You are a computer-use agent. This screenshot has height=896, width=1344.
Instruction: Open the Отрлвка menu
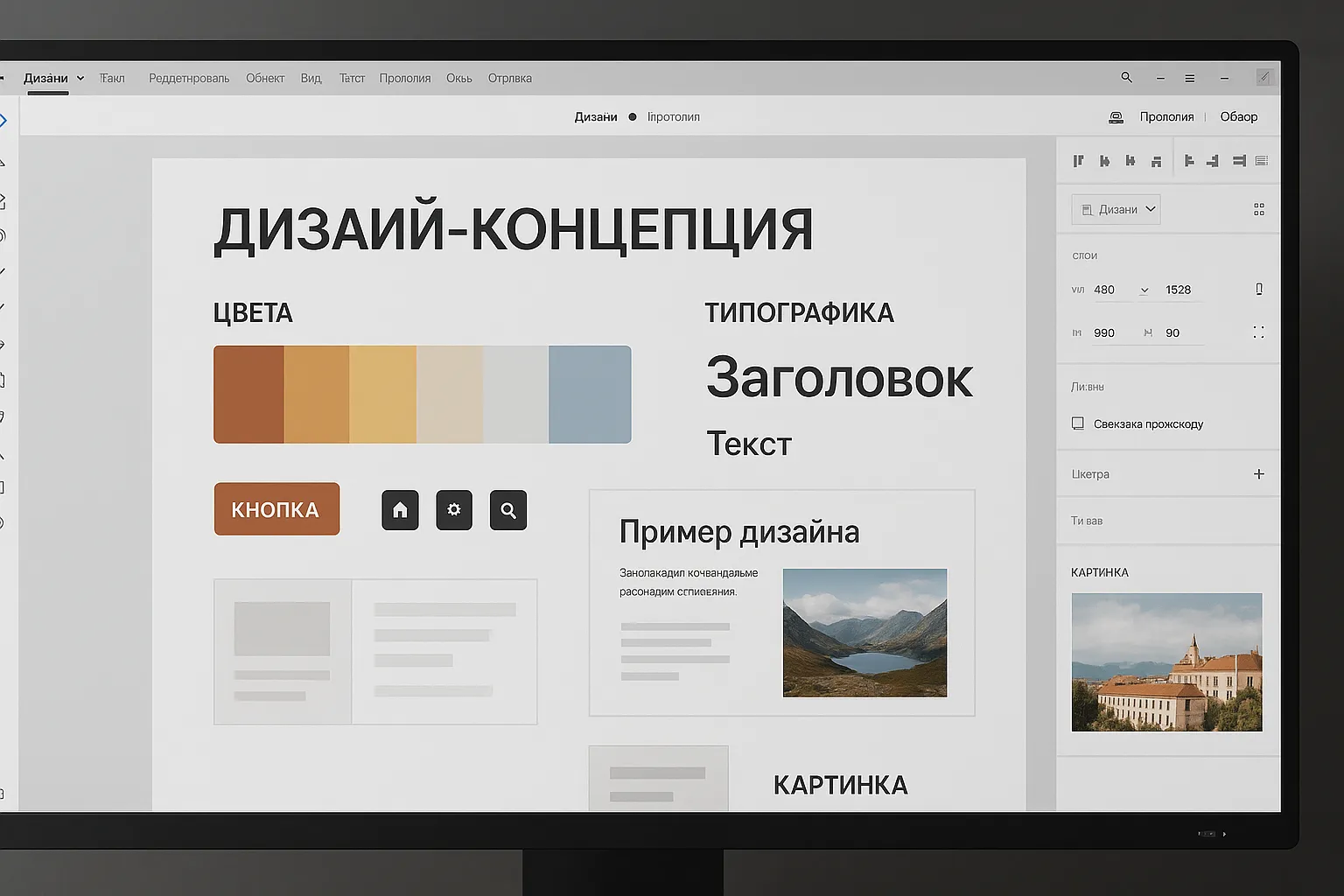(510, 79)
